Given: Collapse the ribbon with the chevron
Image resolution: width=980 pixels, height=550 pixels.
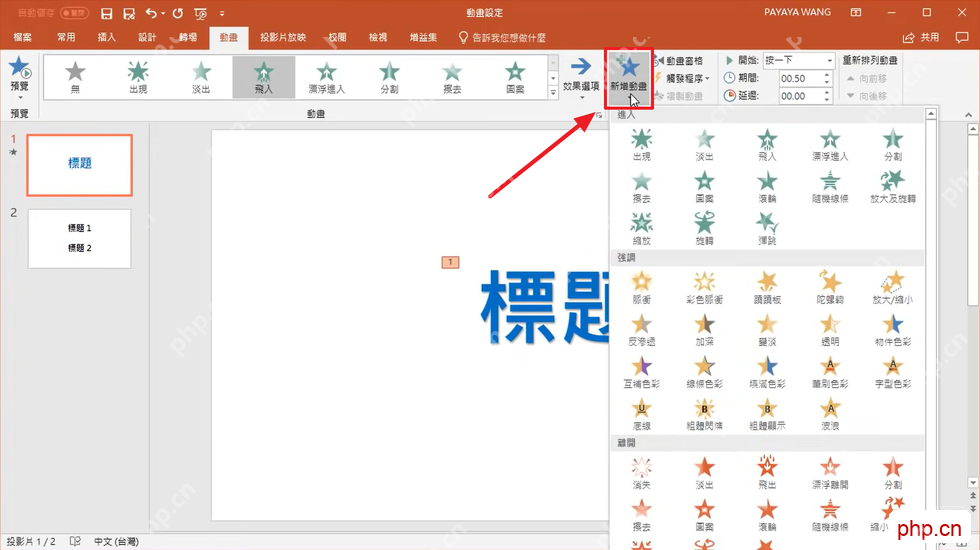Looking at the screenshot, I should pyautogui.click(x=968, y=115).
